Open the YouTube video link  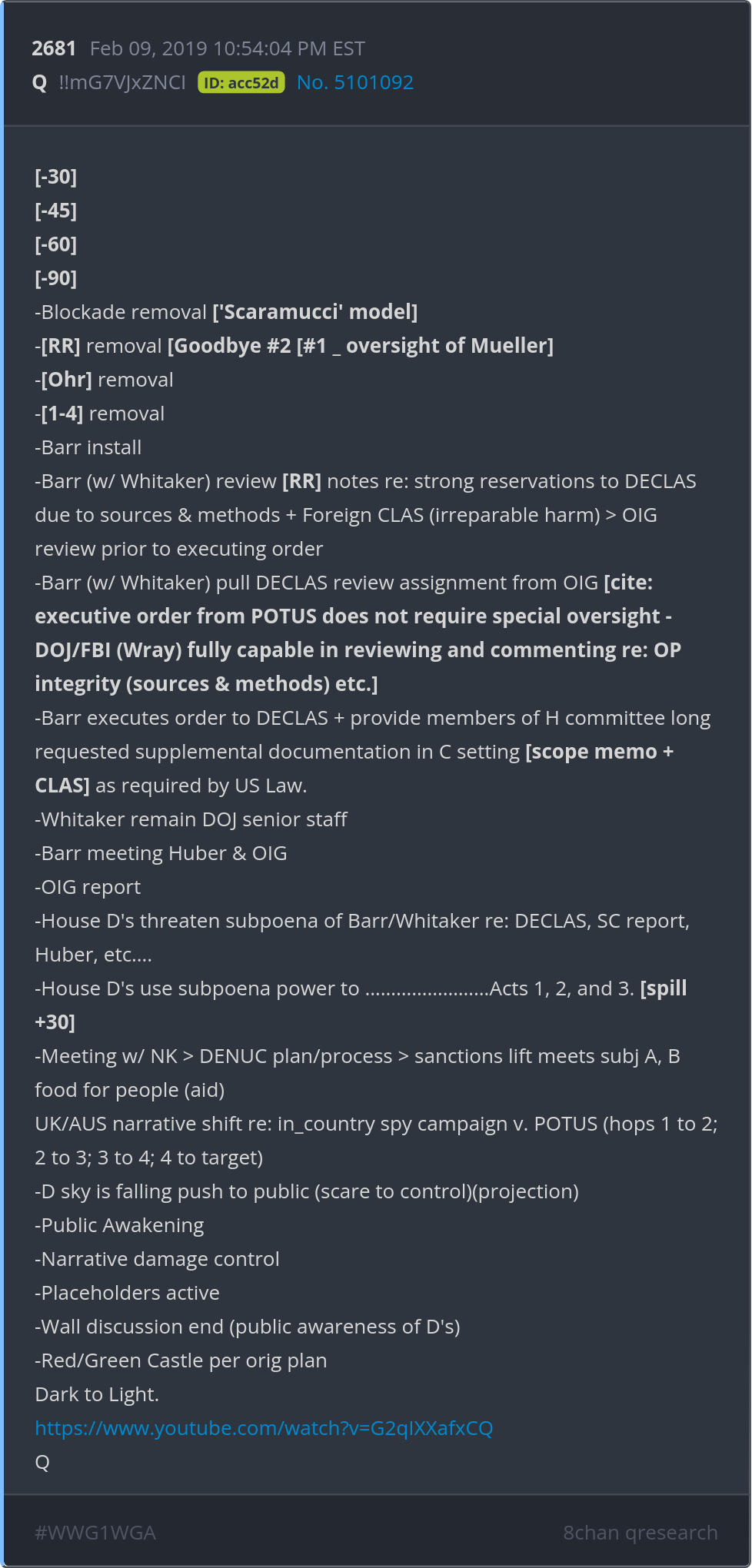(x=264, y=1428)
